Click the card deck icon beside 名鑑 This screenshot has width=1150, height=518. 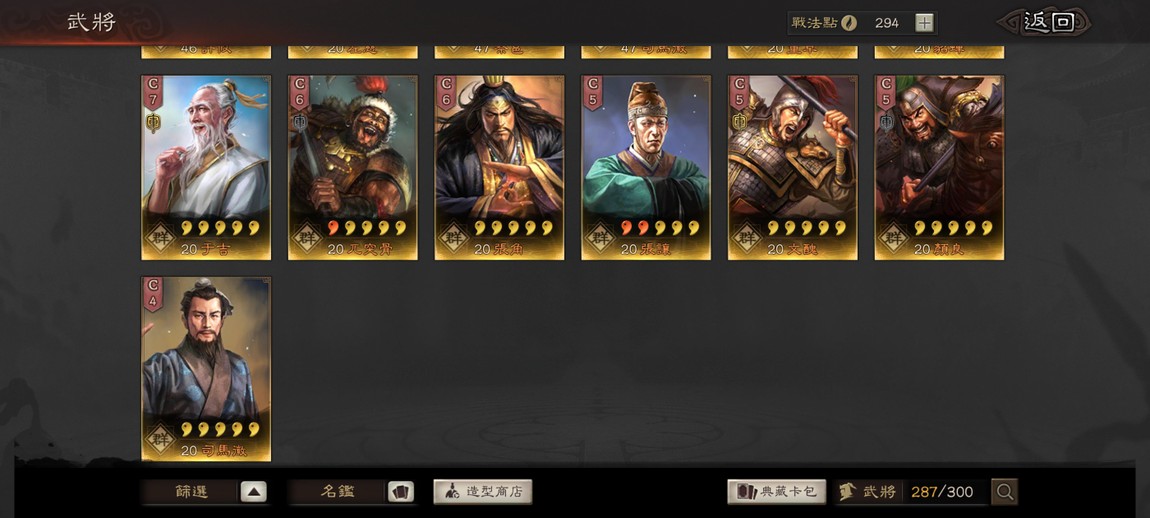(400, 492)
